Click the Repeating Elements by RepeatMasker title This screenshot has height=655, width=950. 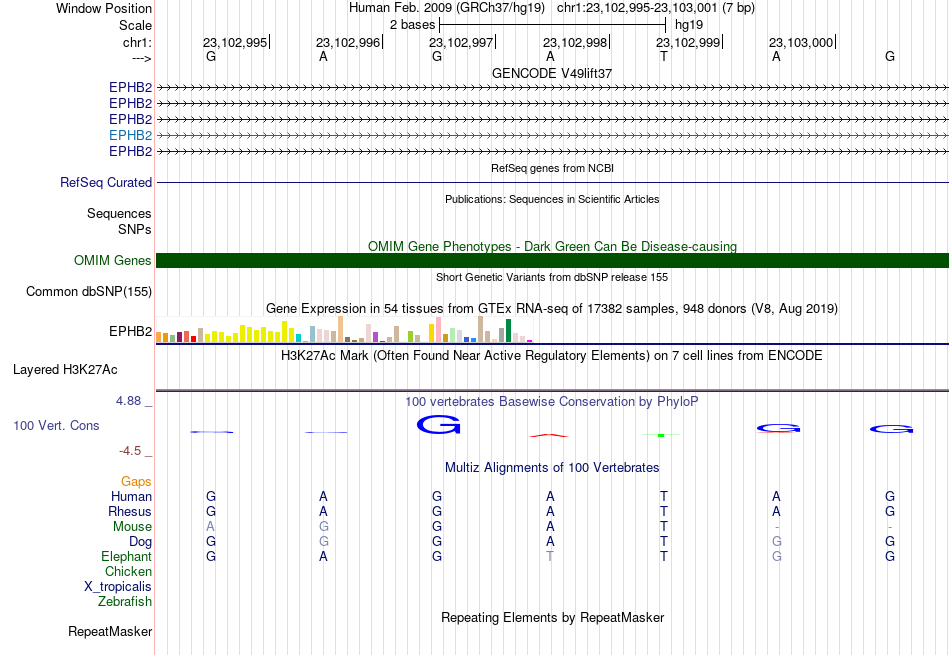point(552,617)
